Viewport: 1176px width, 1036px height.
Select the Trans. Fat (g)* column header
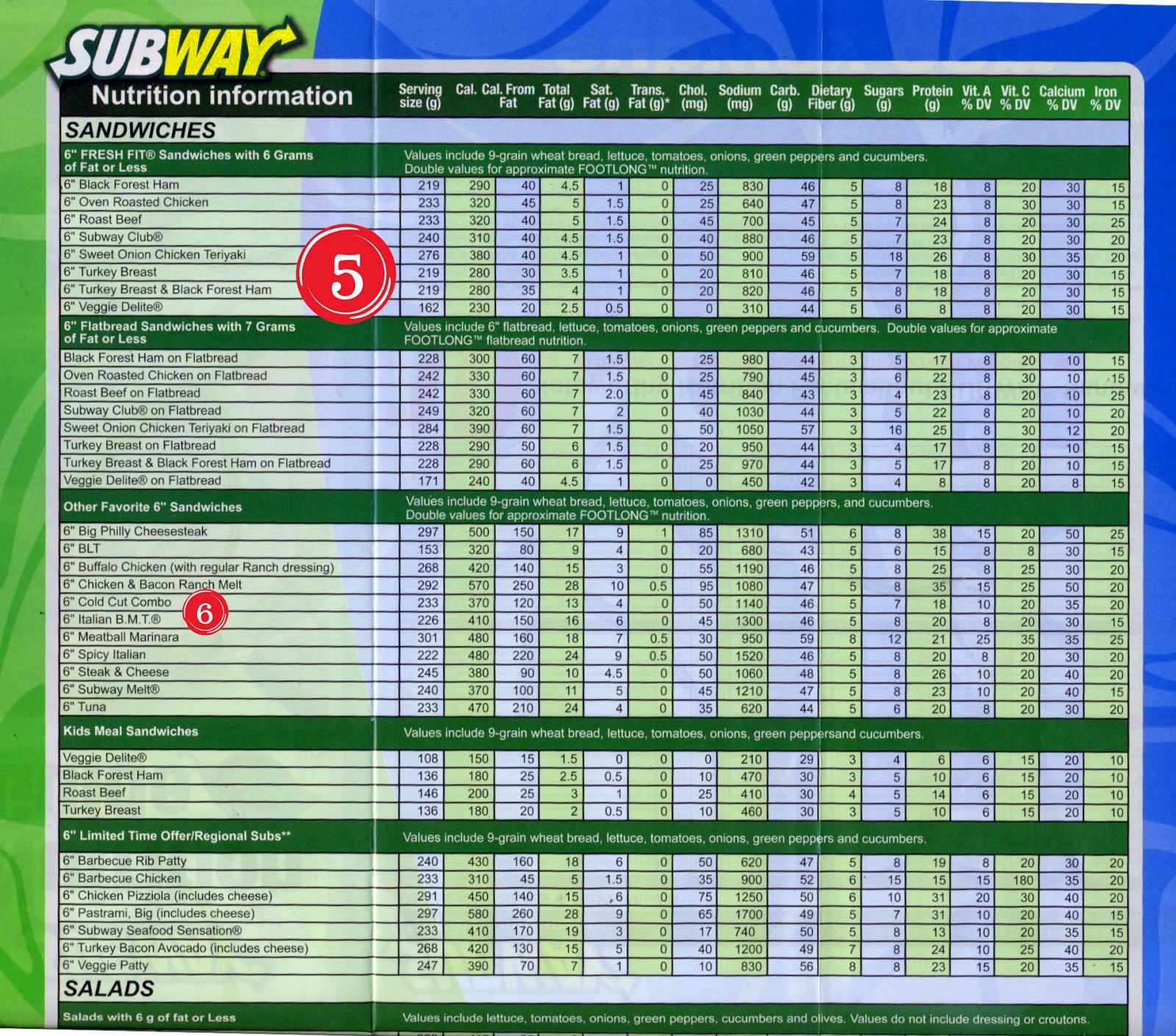(x=648, y=96)
